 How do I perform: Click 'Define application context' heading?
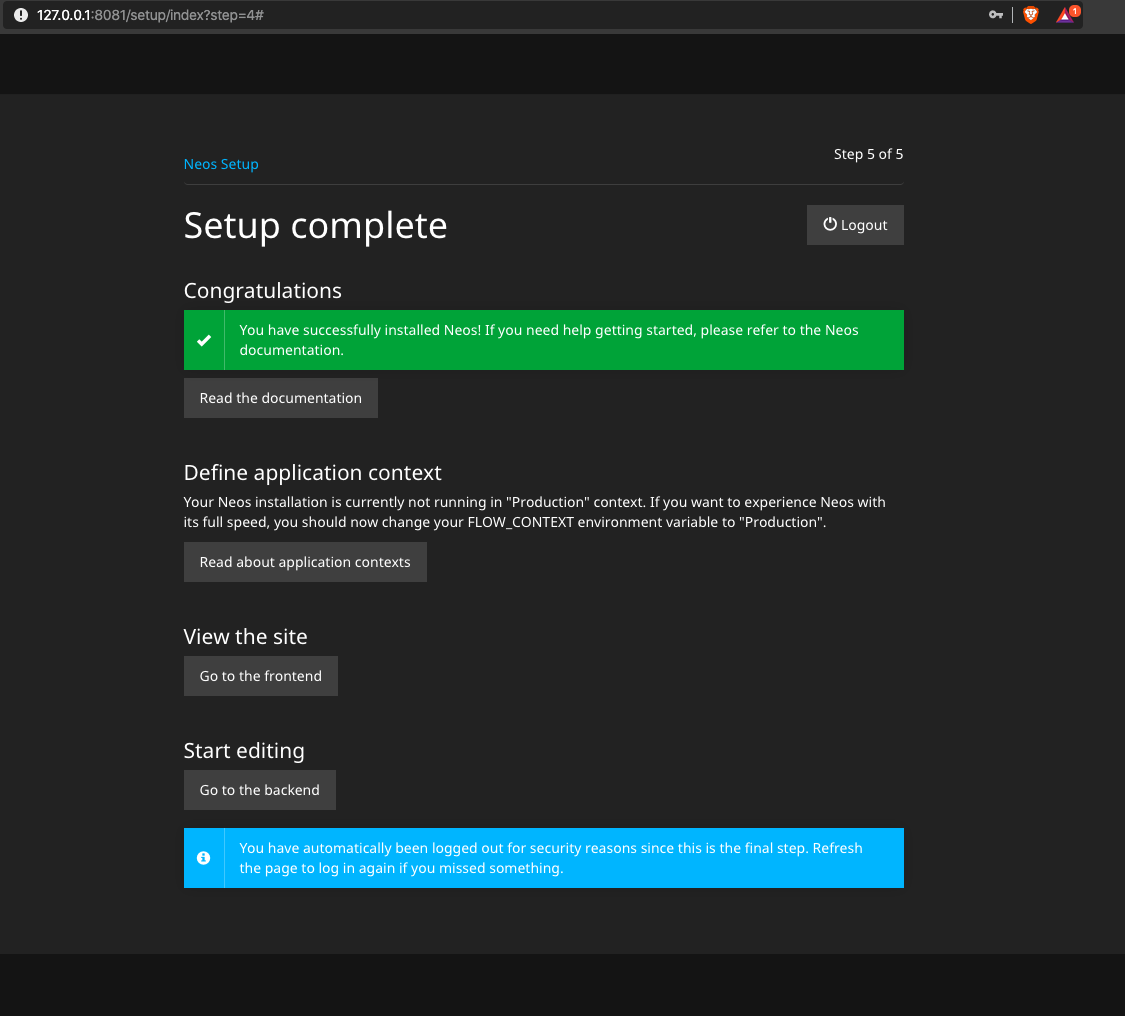(x=313, y=473)
